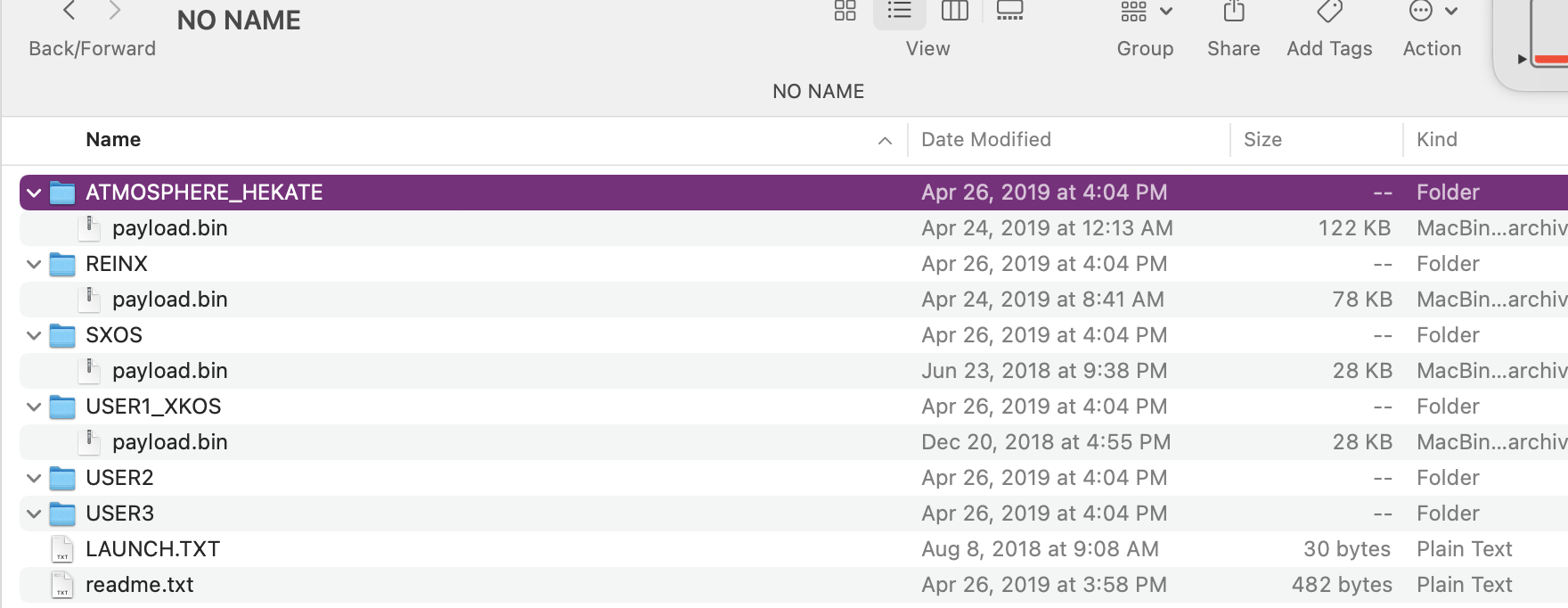The height and width of the screenshot is (608, 1568).
Task: Open the Action menu
Action: (1433, 11)
